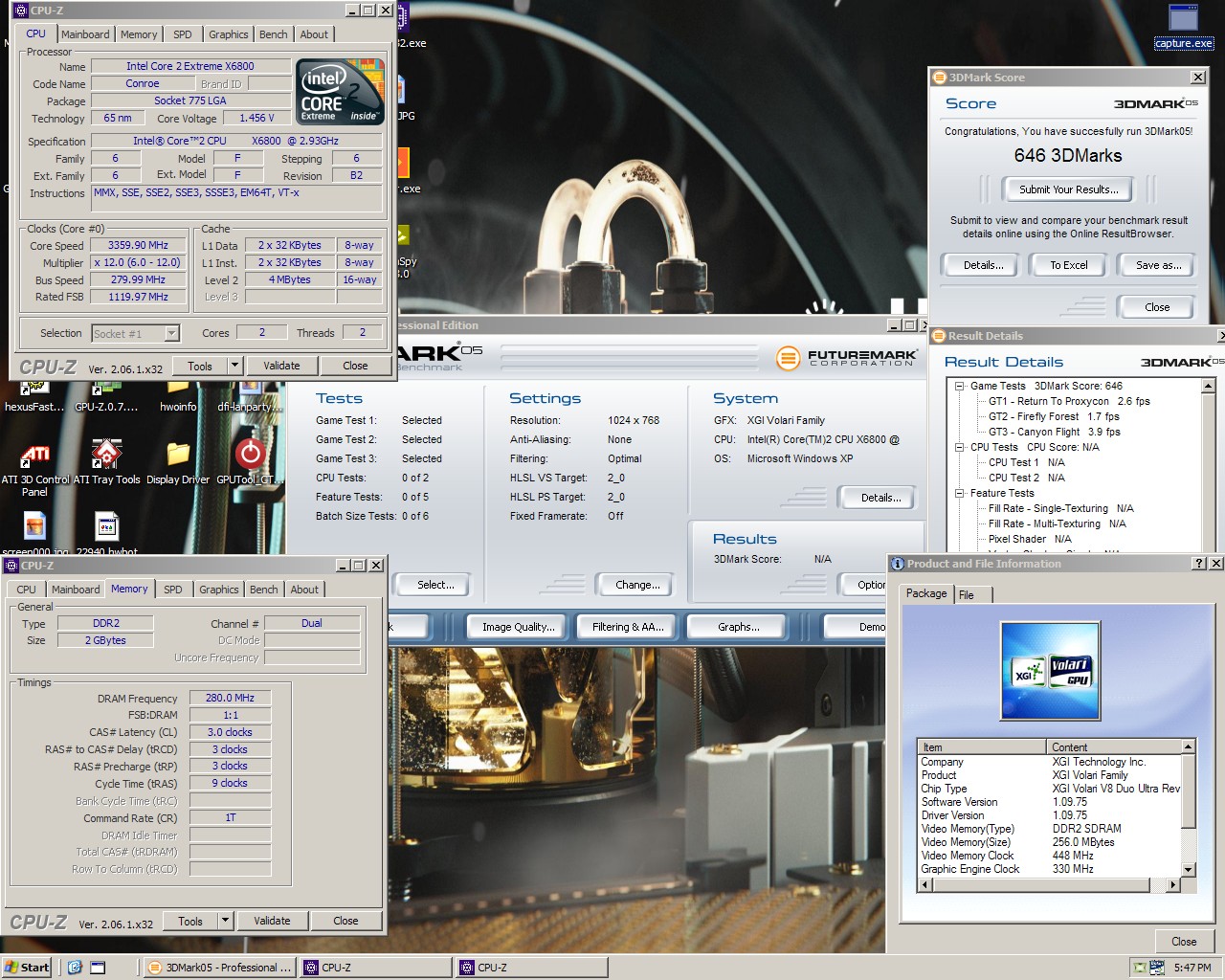Click the Show Desktop quick launch icon
Viewport: 1225px width, 980px height.
(x=98, y=968)
